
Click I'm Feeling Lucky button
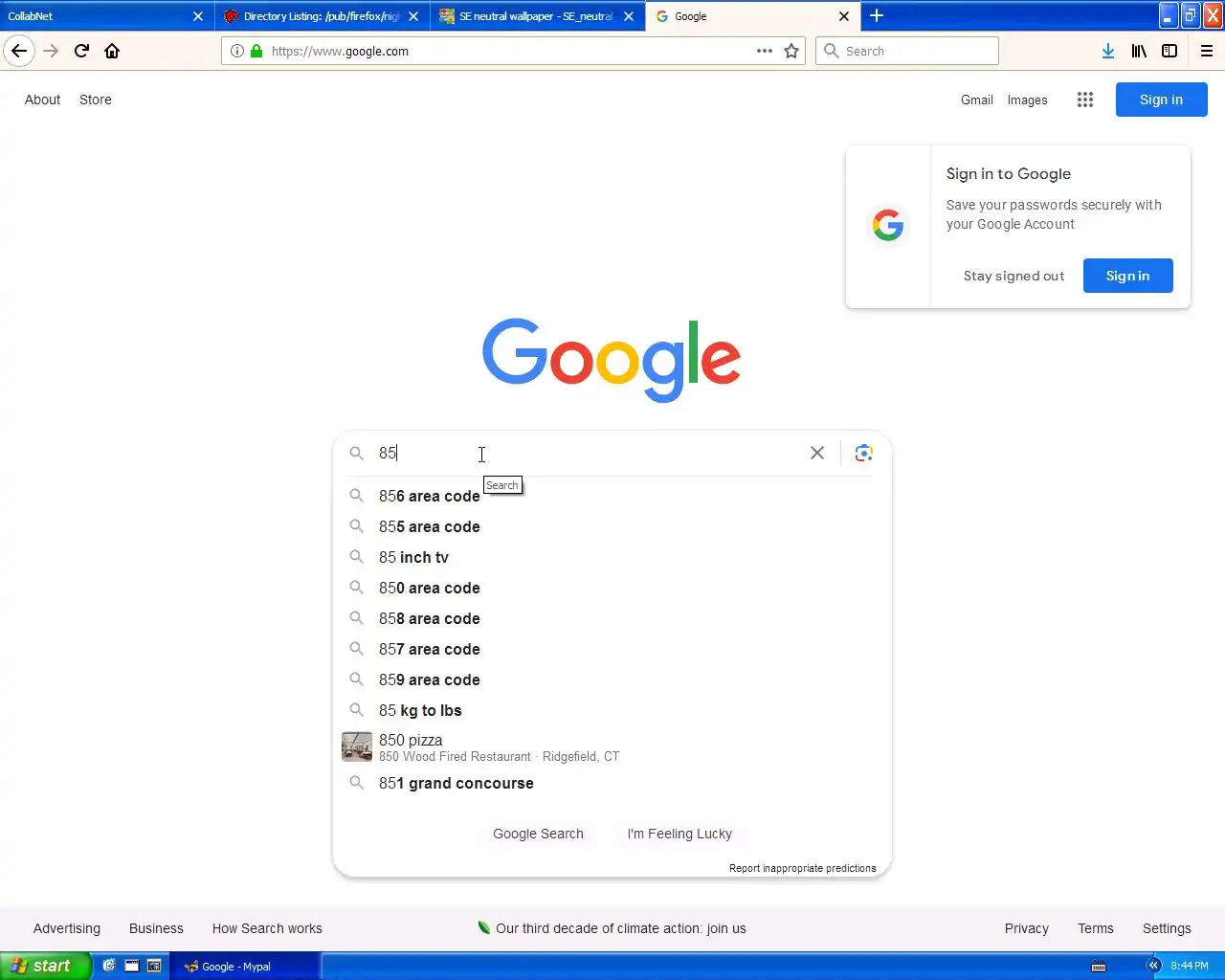pos(679,834)
